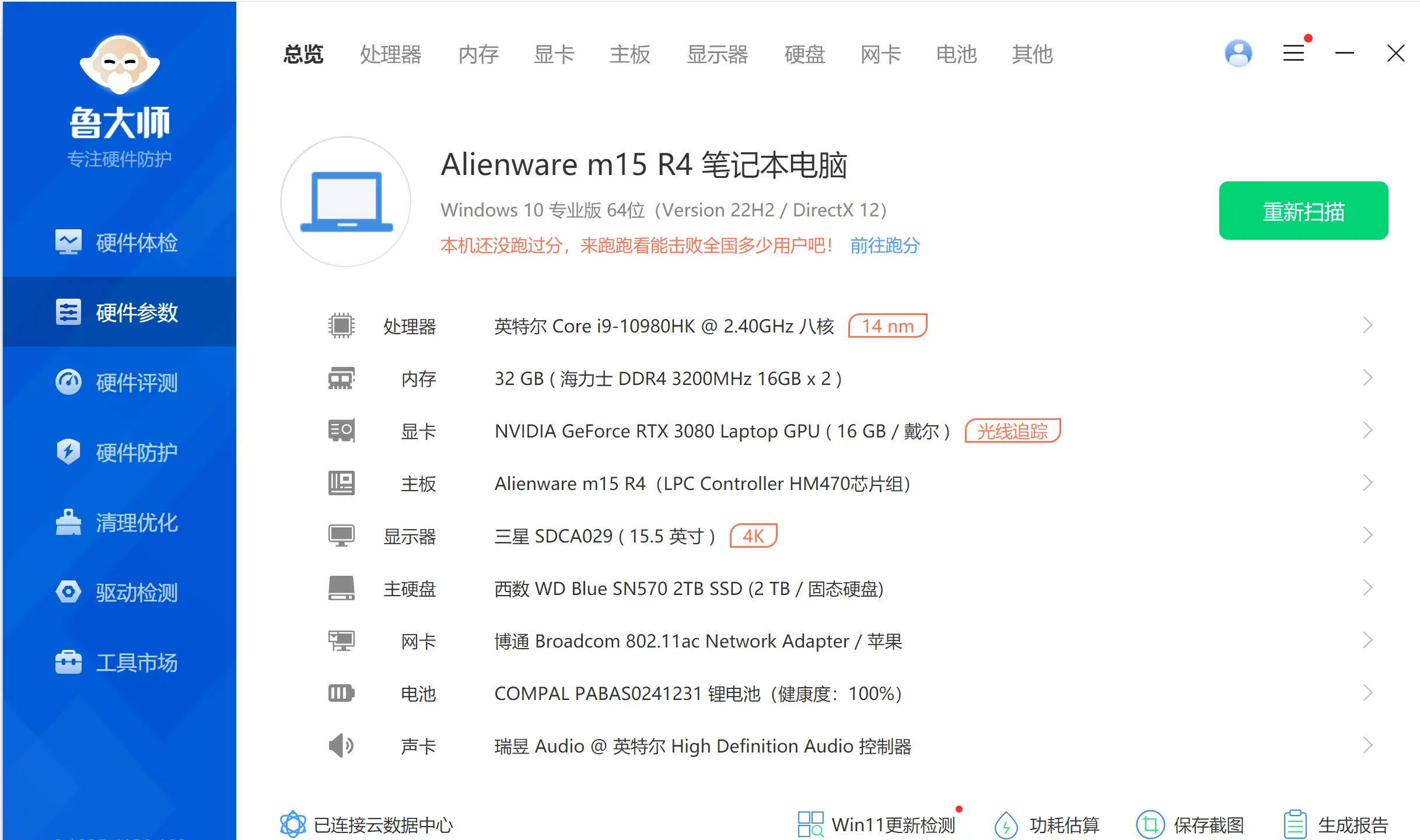Click the sound card speaker icon
Viewport: 1420px width, 840px height.
341,745
